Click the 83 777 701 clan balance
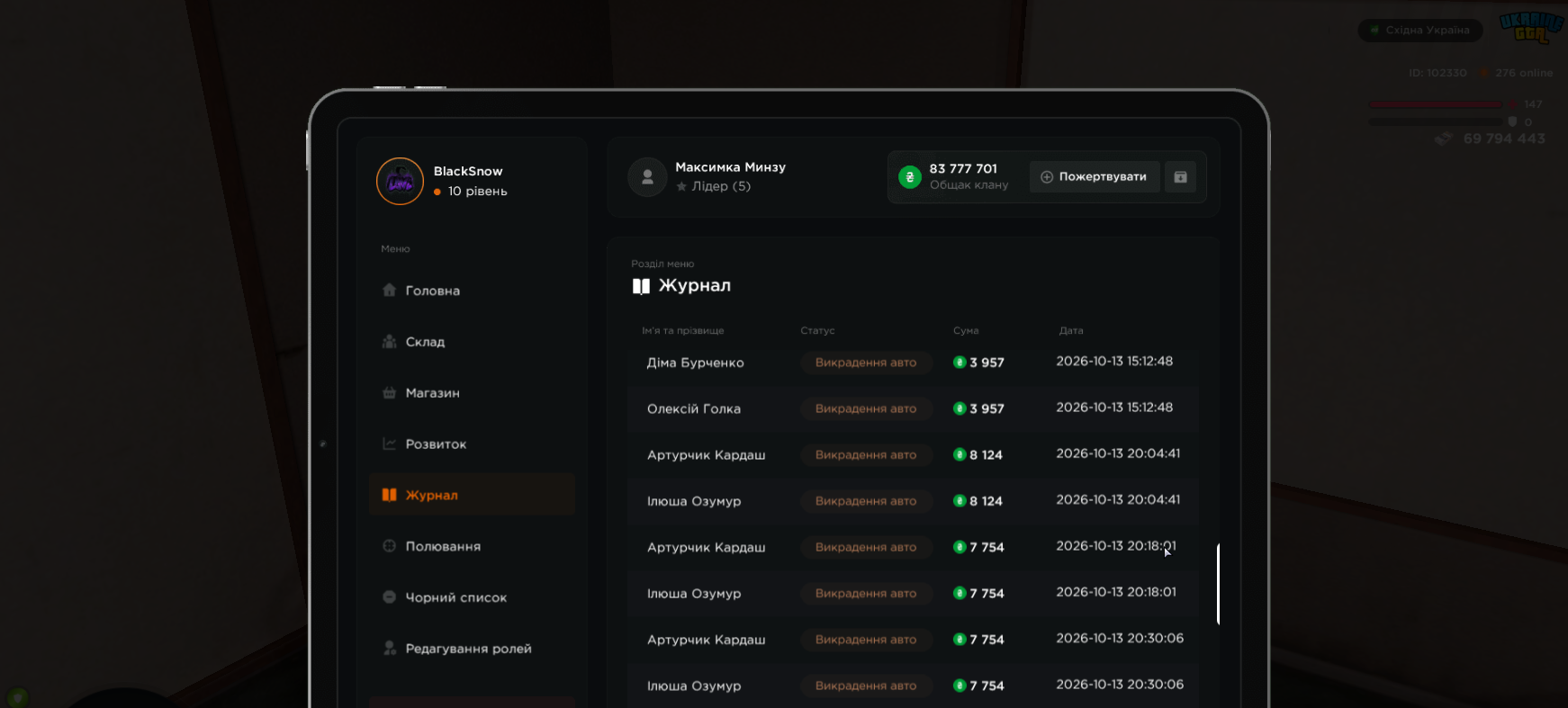This screenshot has height=708, width=1568. [x=963, y=168]
